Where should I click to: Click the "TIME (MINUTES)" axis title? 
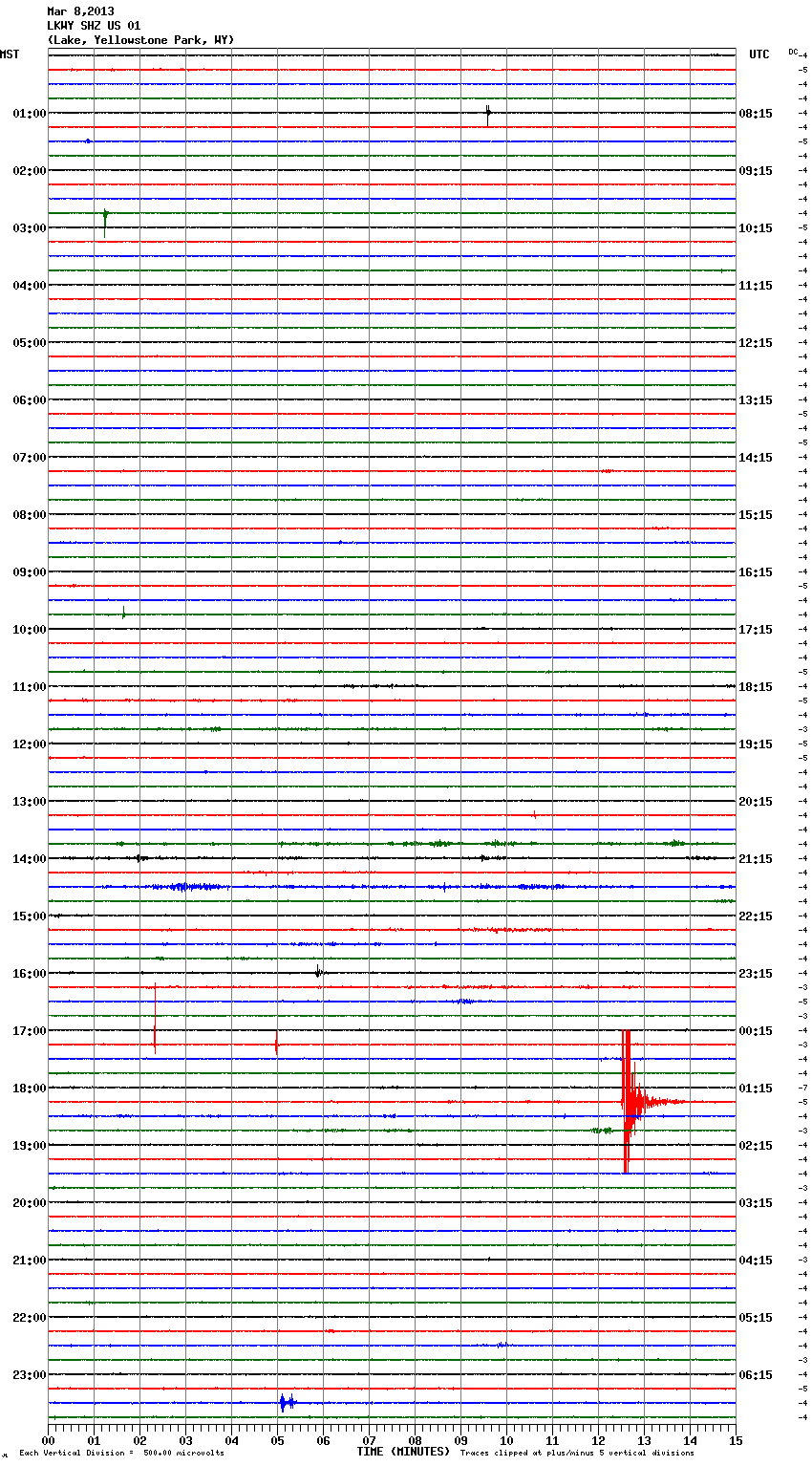403,1452
